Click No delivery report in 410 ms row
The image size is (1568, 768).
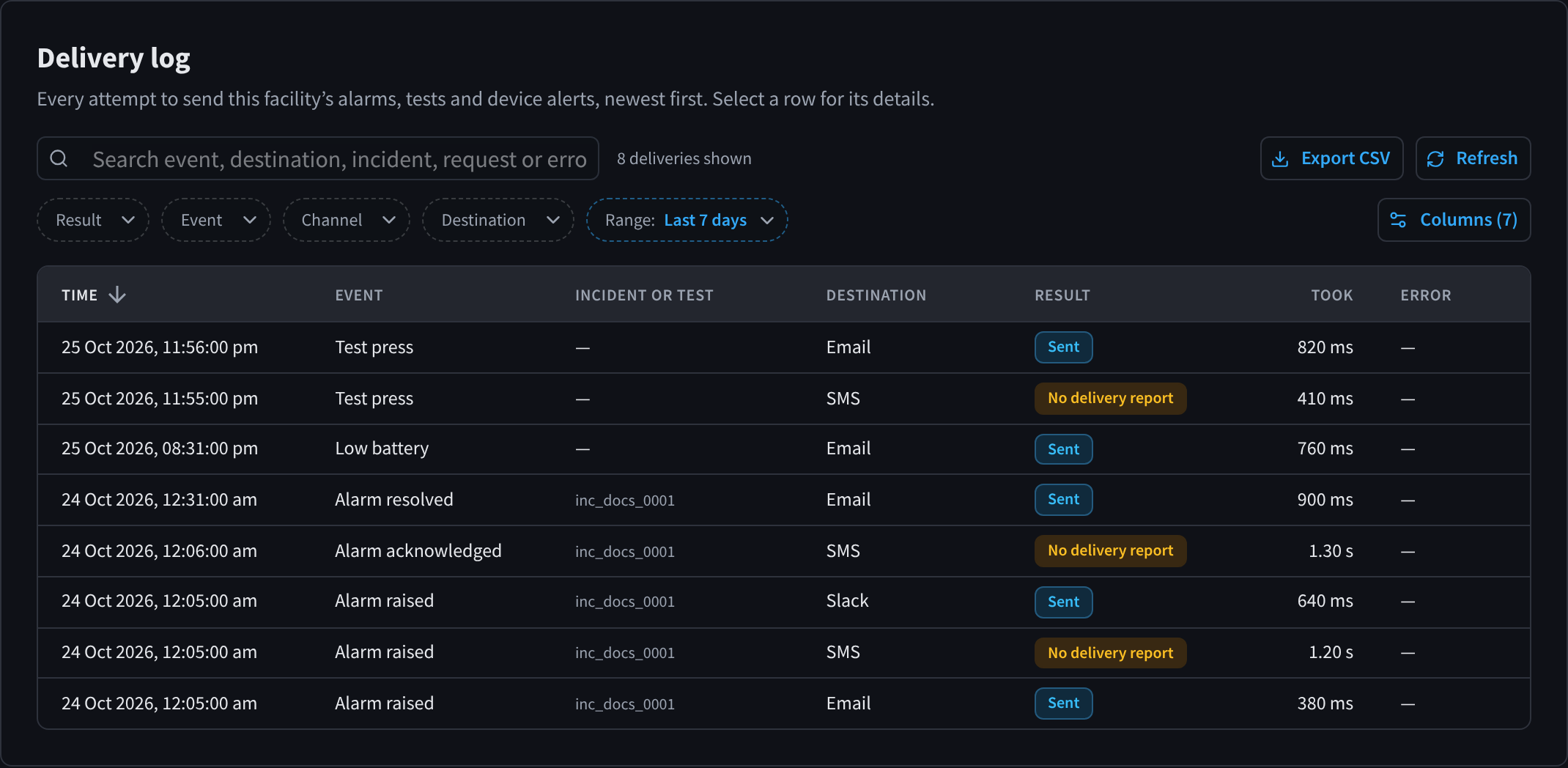(1111, 398)
